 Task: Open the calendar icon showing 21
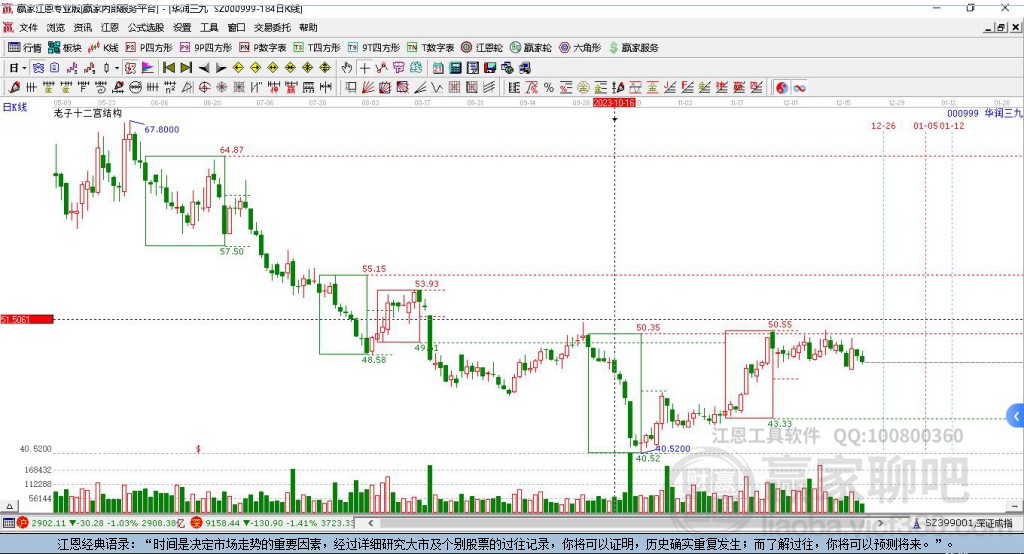[x=438, y=68]
